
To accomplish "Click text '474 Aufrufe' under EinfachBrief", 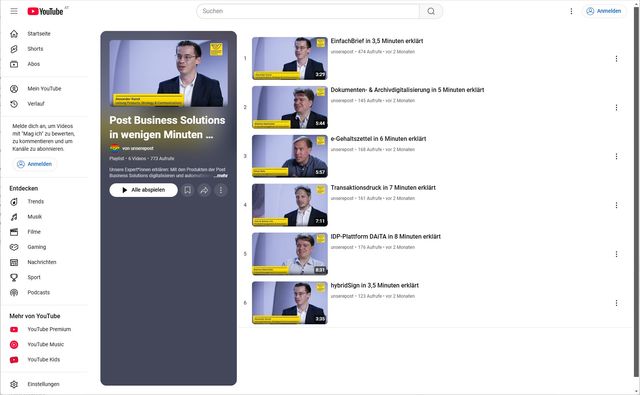I will pyautogui.click(x=370, y=52).
